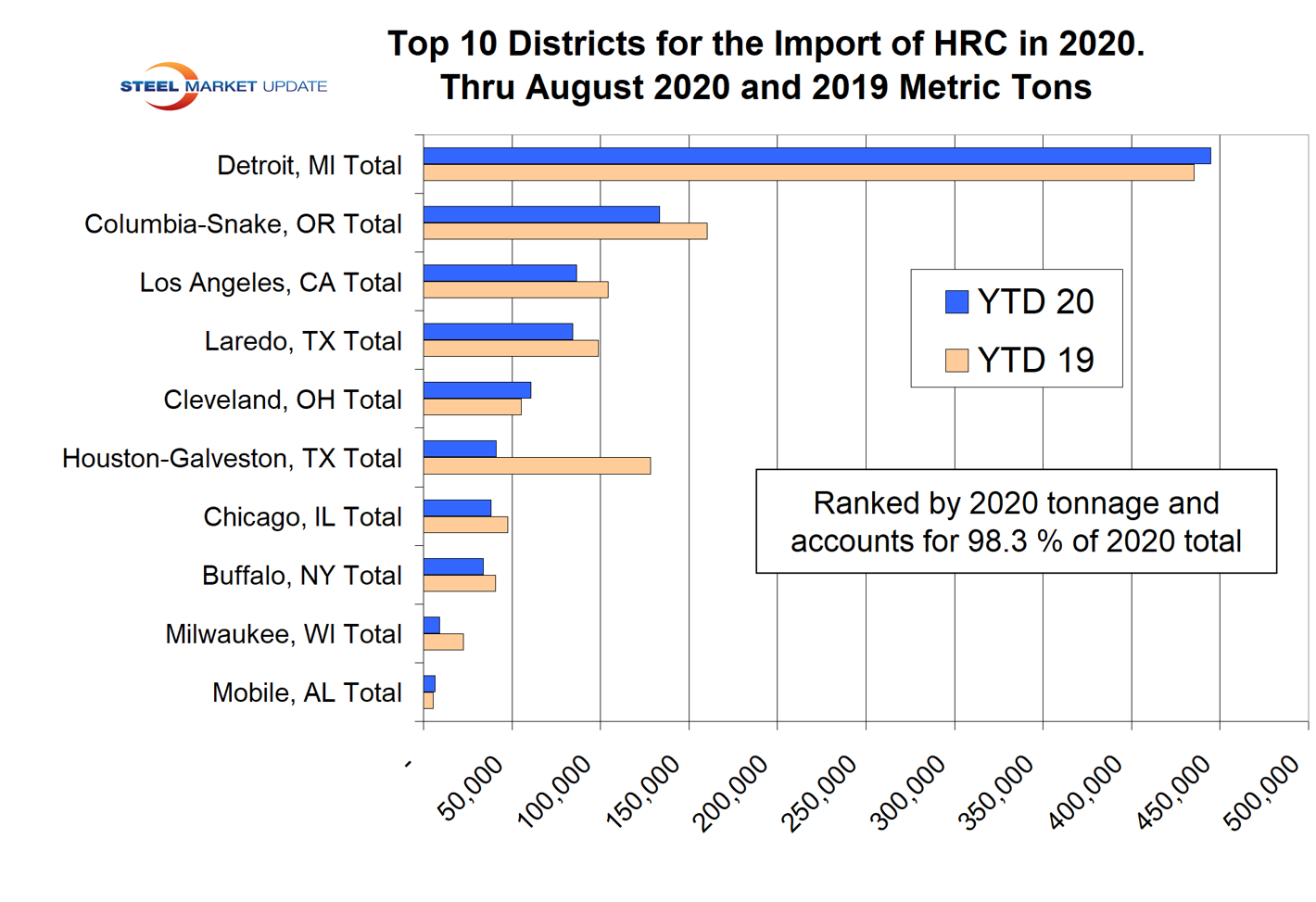This screenshot has width=1316, height=902.
Task: Click the Steel Market Update logo
Action: [x=222, y=86]
